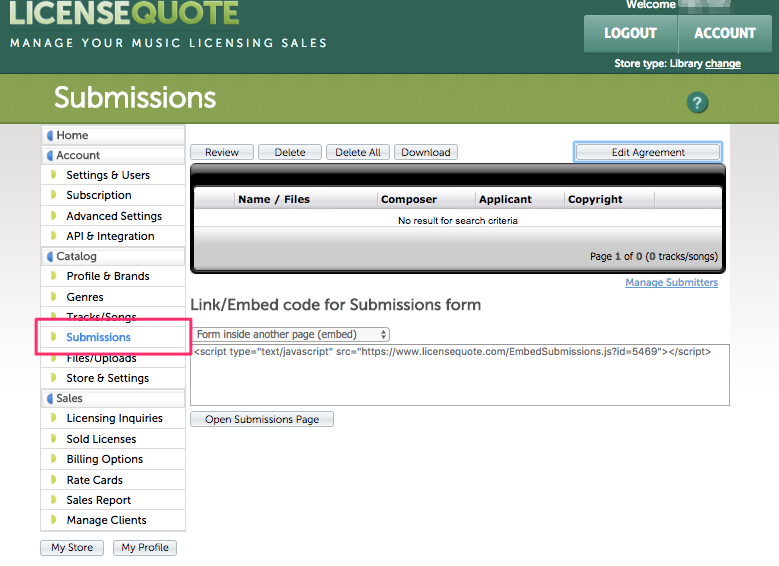Open Submissions in the sidebar menu
This screenshot has height=566, width=779.
click(98, 337)
